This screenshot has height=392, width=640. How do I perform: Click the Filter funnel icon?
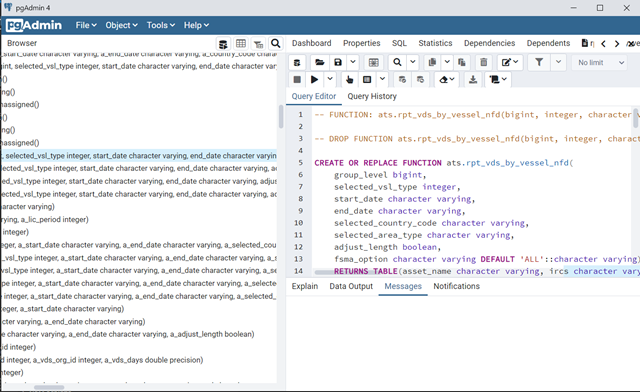click(539, 62)
